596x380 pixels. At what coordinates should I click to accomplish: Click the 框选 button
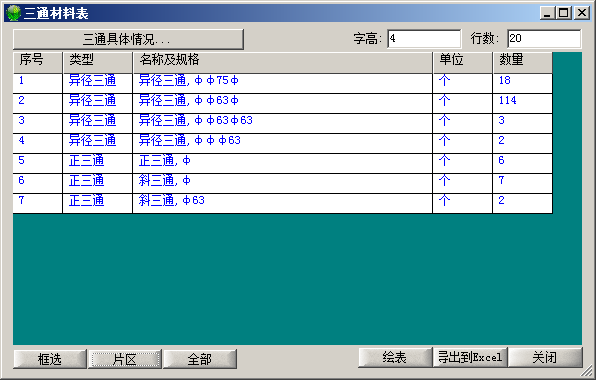coord(50,359)
